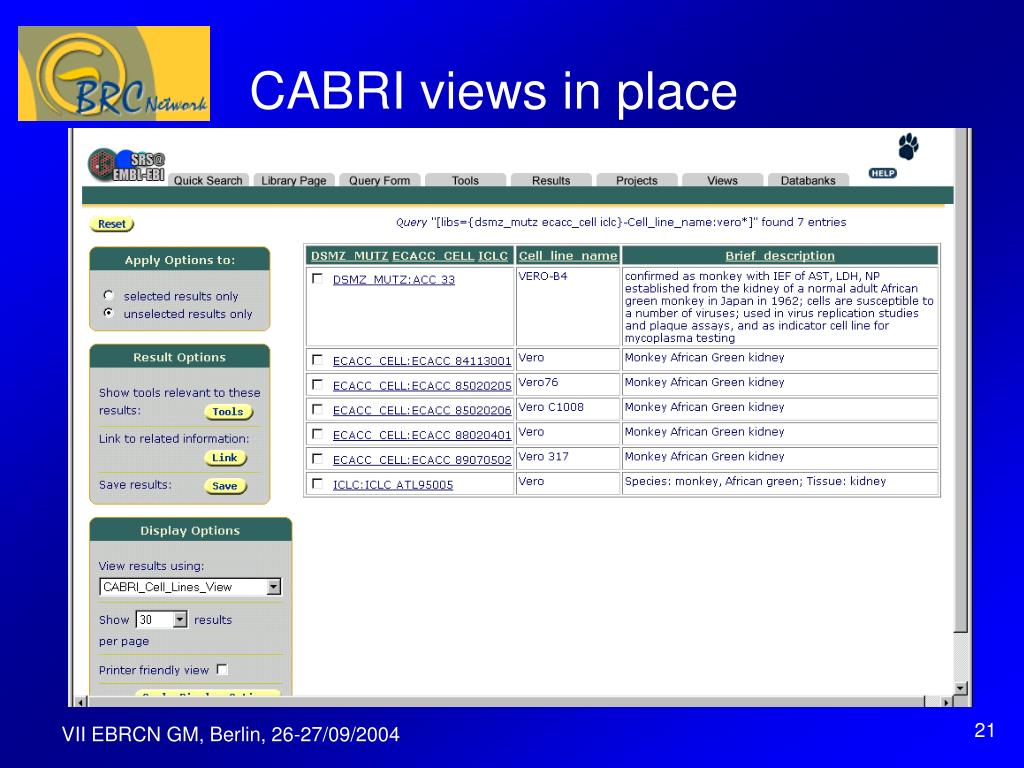This screenshot has width=1024, height=768.
Task: Click the horizontal scrollbar right arrow
Action: coord(946,702)
